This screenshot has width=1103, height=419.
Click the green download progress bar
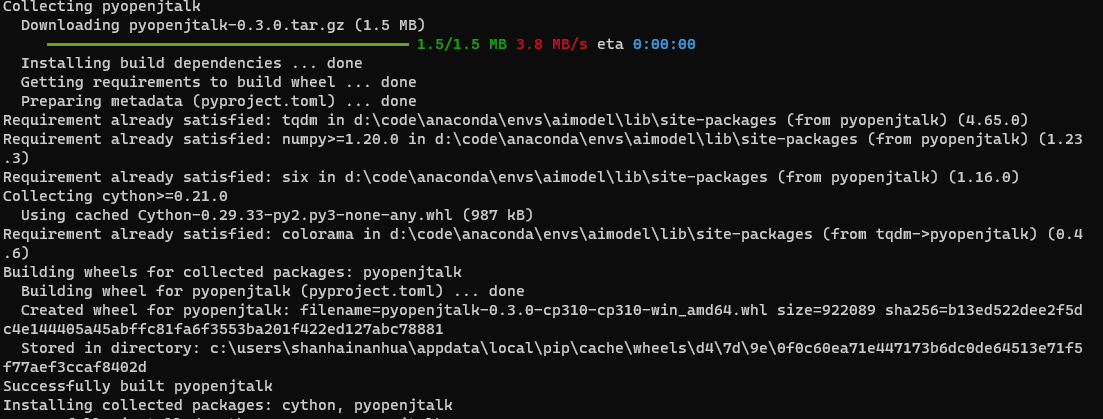(228, 44)
